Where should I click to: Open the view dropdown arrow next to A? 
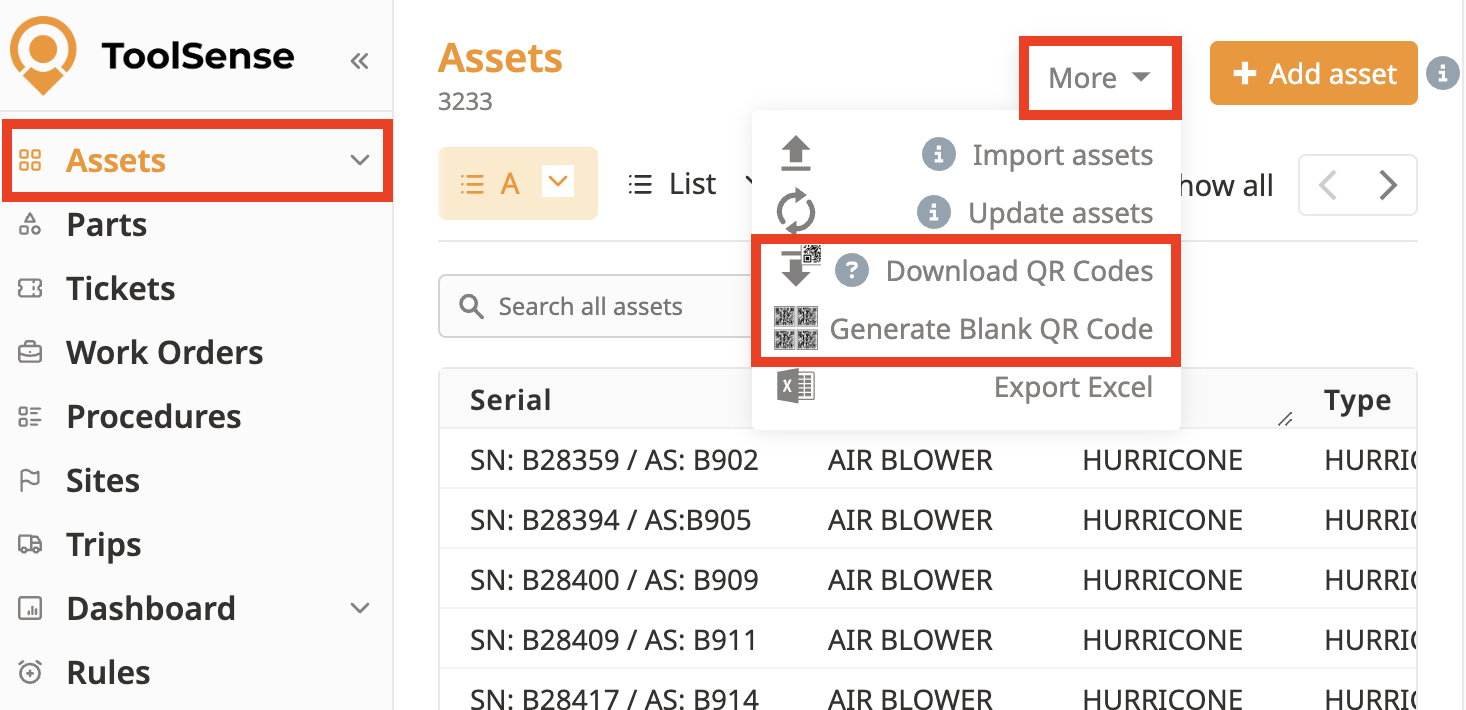[x=558, y=182]
